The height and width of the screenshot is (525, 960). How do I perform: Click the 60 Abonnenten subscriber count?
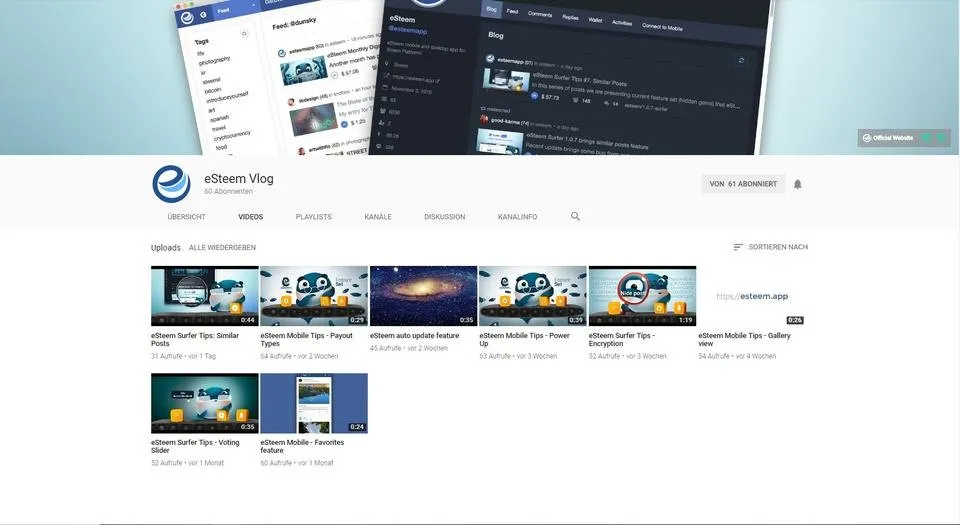click(228, 192)
